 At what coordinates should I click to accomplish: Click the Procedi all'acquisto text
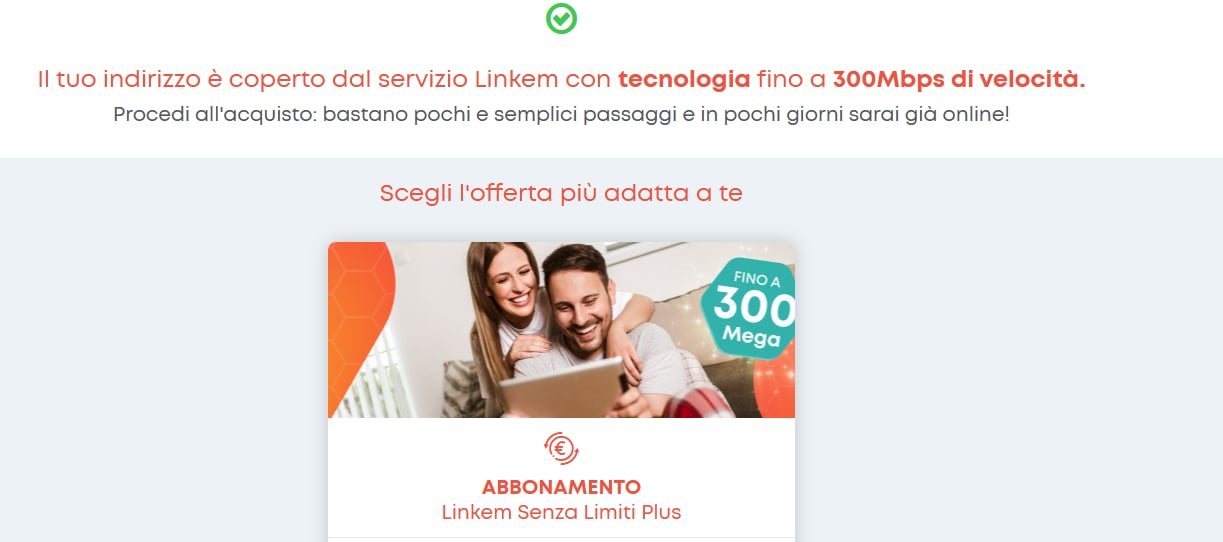(211, 114)
